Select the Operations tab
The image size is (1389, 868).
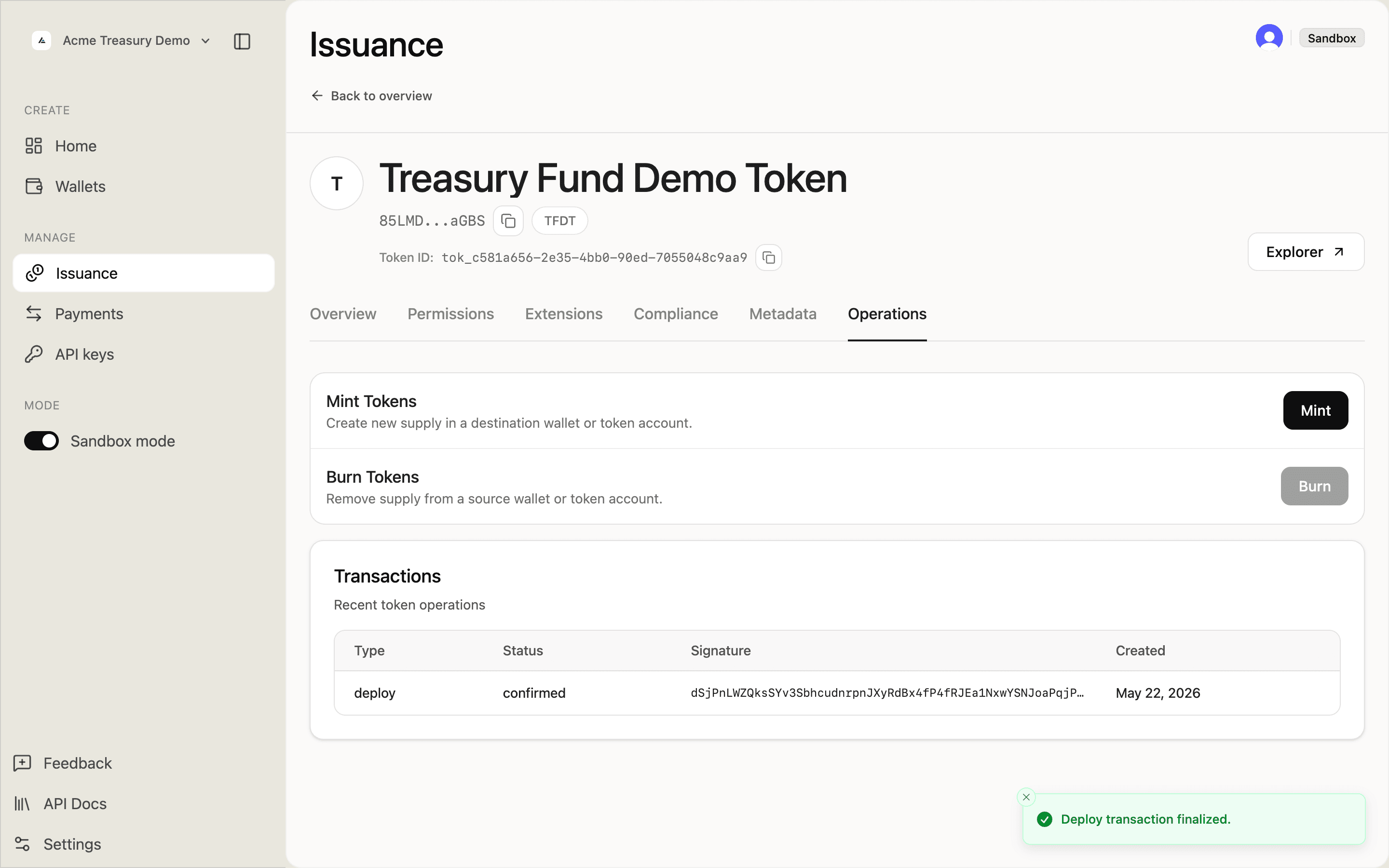(887, 314)
